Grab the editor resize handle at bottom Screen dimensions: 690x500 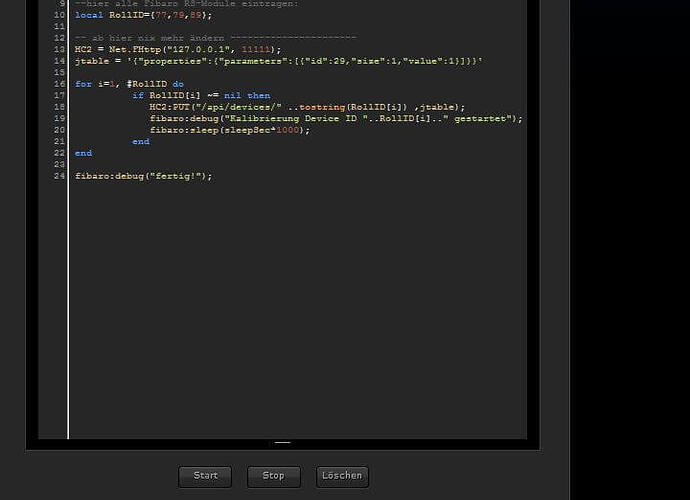283,442
